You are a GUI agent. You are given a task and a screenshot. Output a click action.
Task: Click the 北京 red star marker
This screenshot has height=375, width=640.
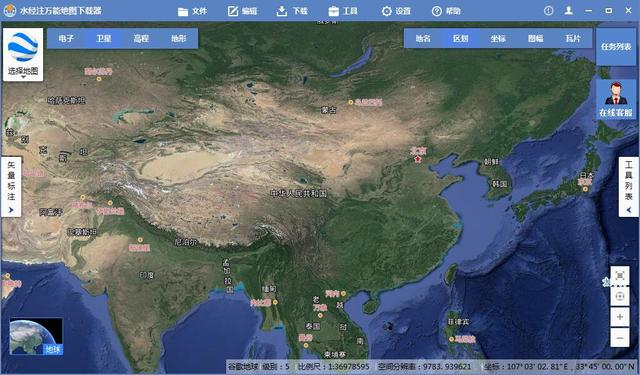418,159
